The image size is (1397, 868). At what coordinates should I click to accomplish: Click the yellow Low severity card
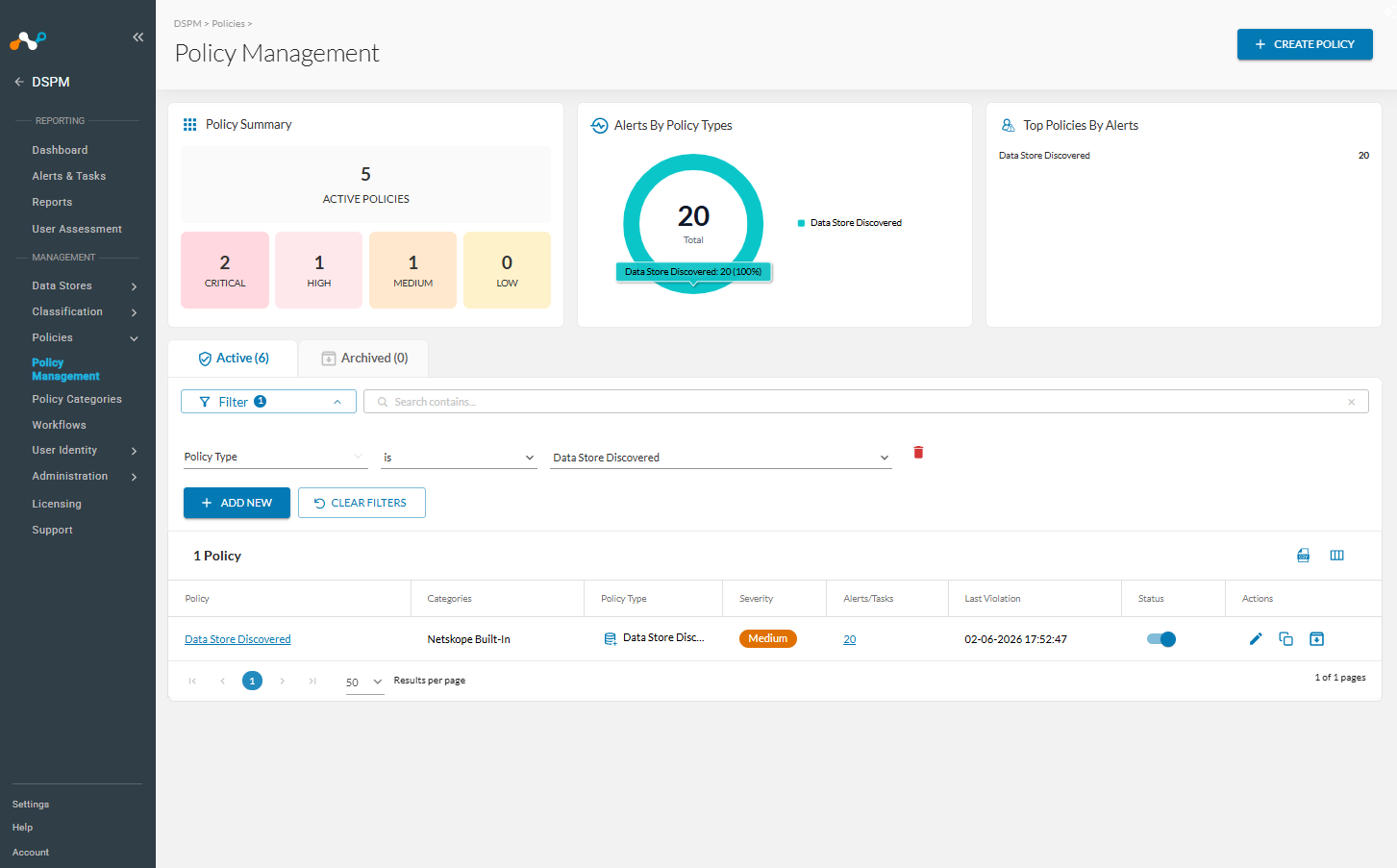(507, 270)
